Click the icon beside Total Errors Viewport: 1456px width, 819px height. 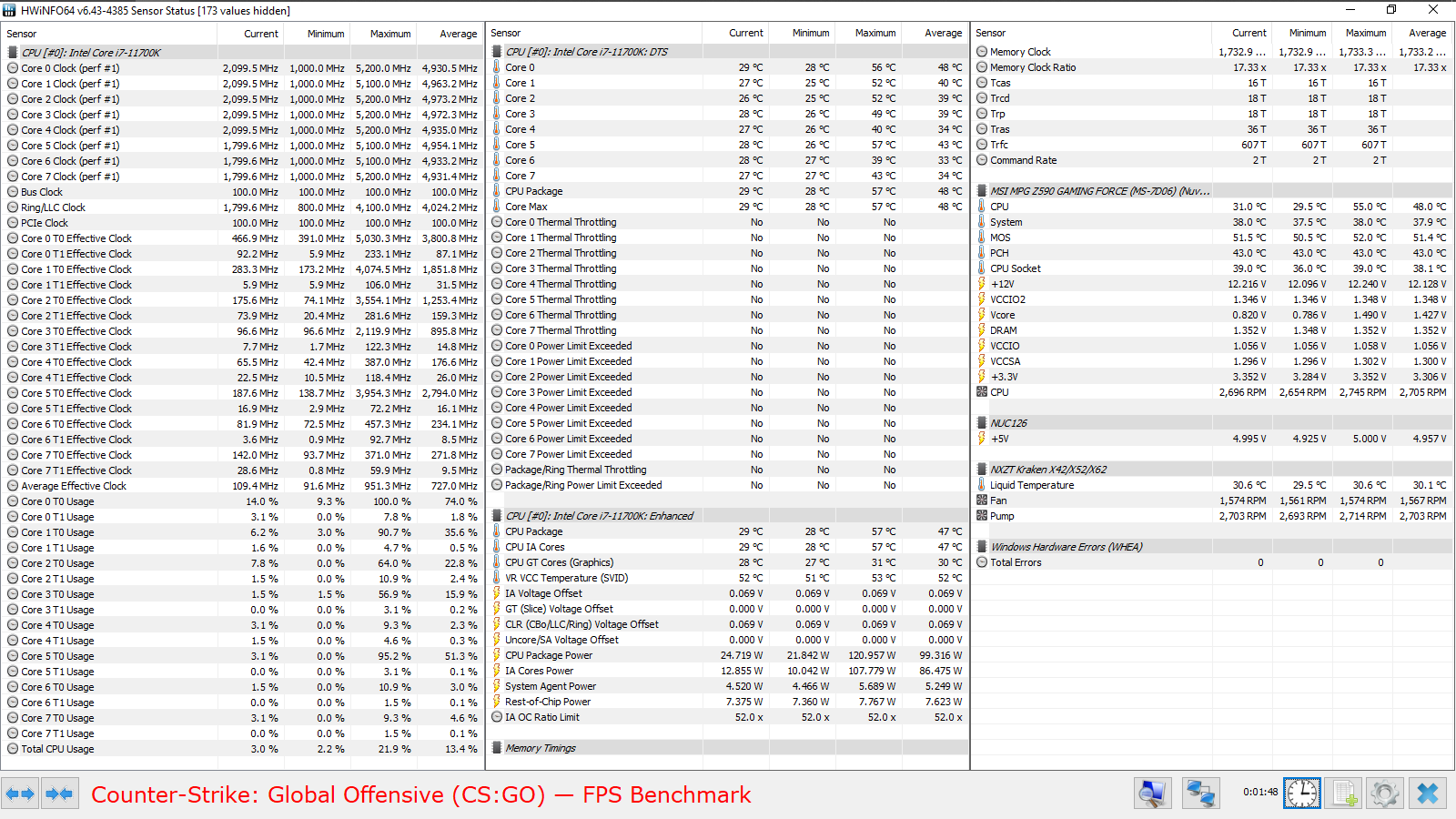click(x=982, y=562)
